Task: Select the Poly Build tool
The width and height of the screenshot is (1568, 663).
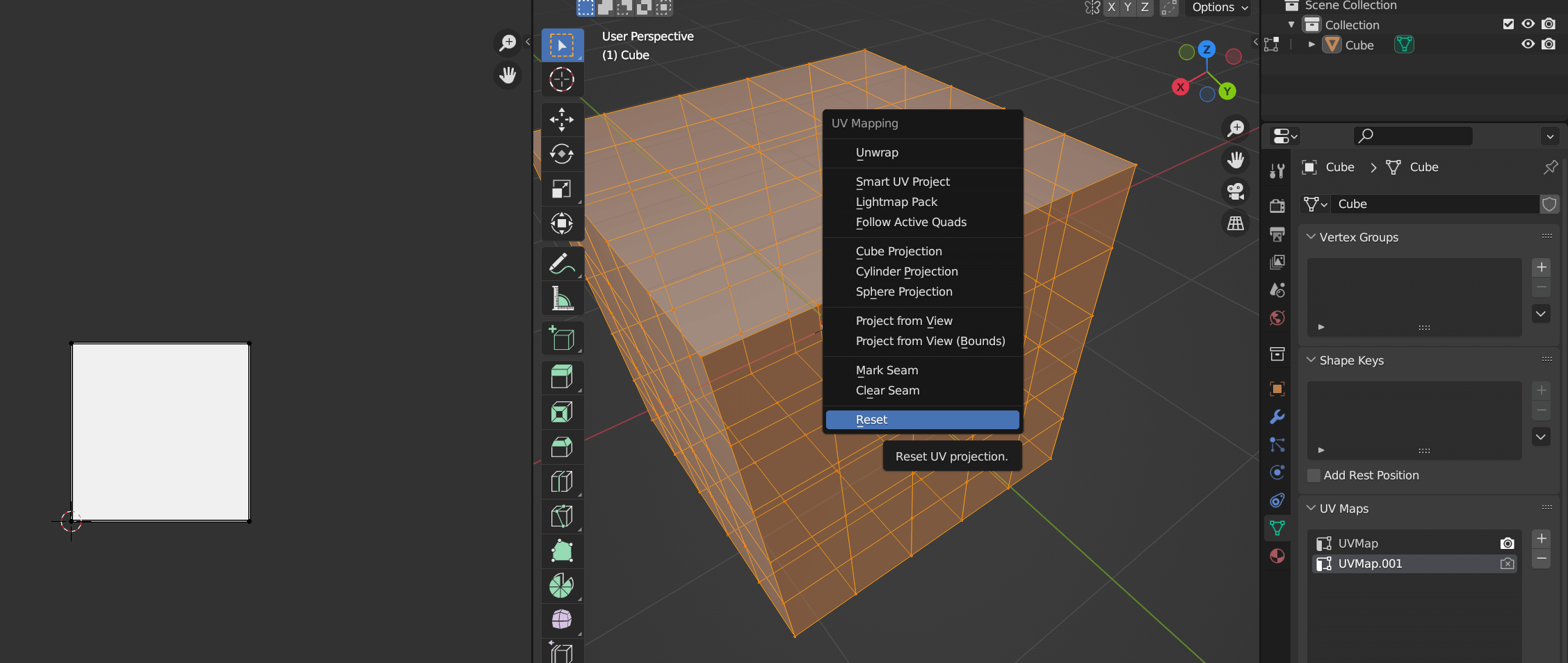Action: click(x=562, y=551)
